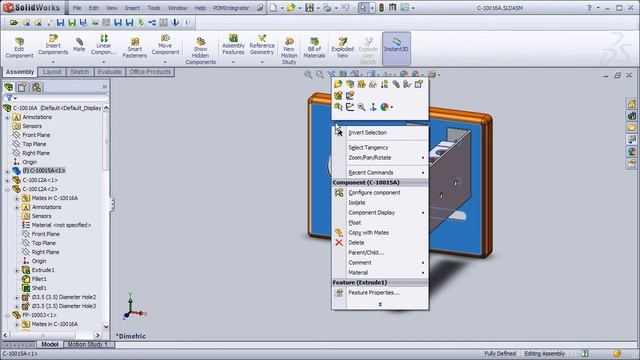Screen dimensions: 640x360
Task: Expand Recent Commands submenu
Action: pyautogui.click(x=380, y=173)
